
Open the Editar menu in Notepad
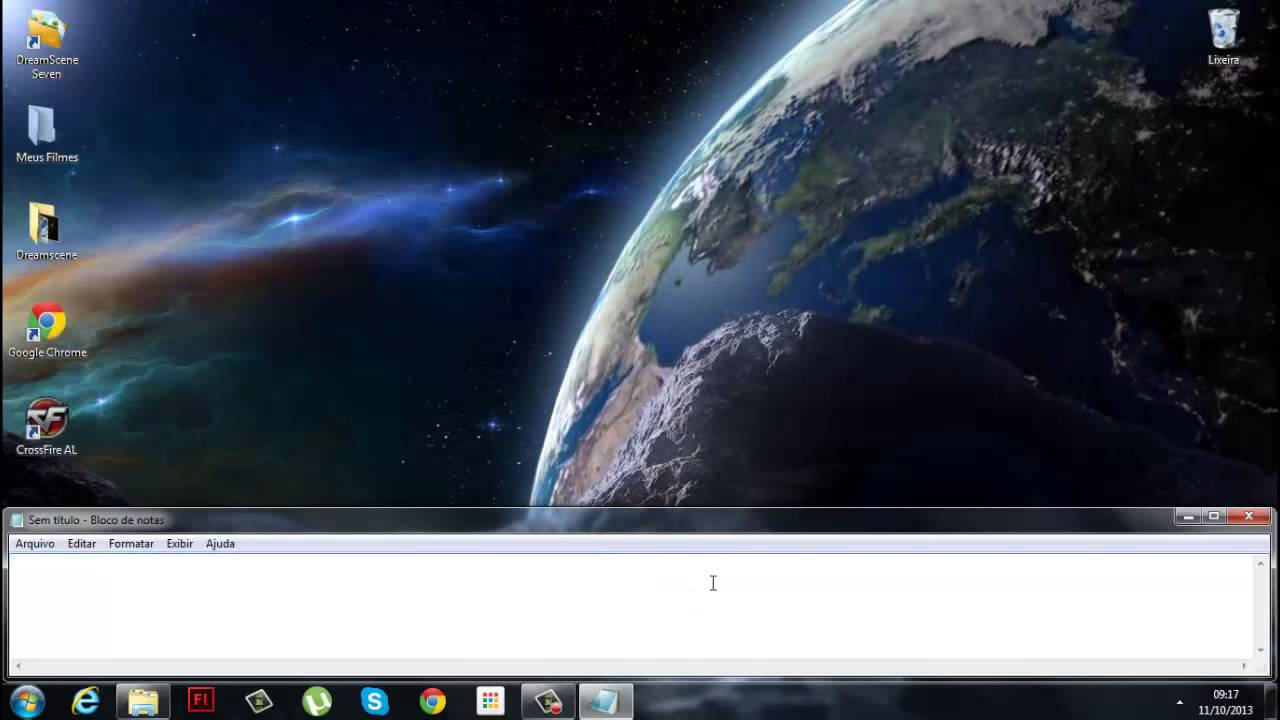(x=82, y=544)
